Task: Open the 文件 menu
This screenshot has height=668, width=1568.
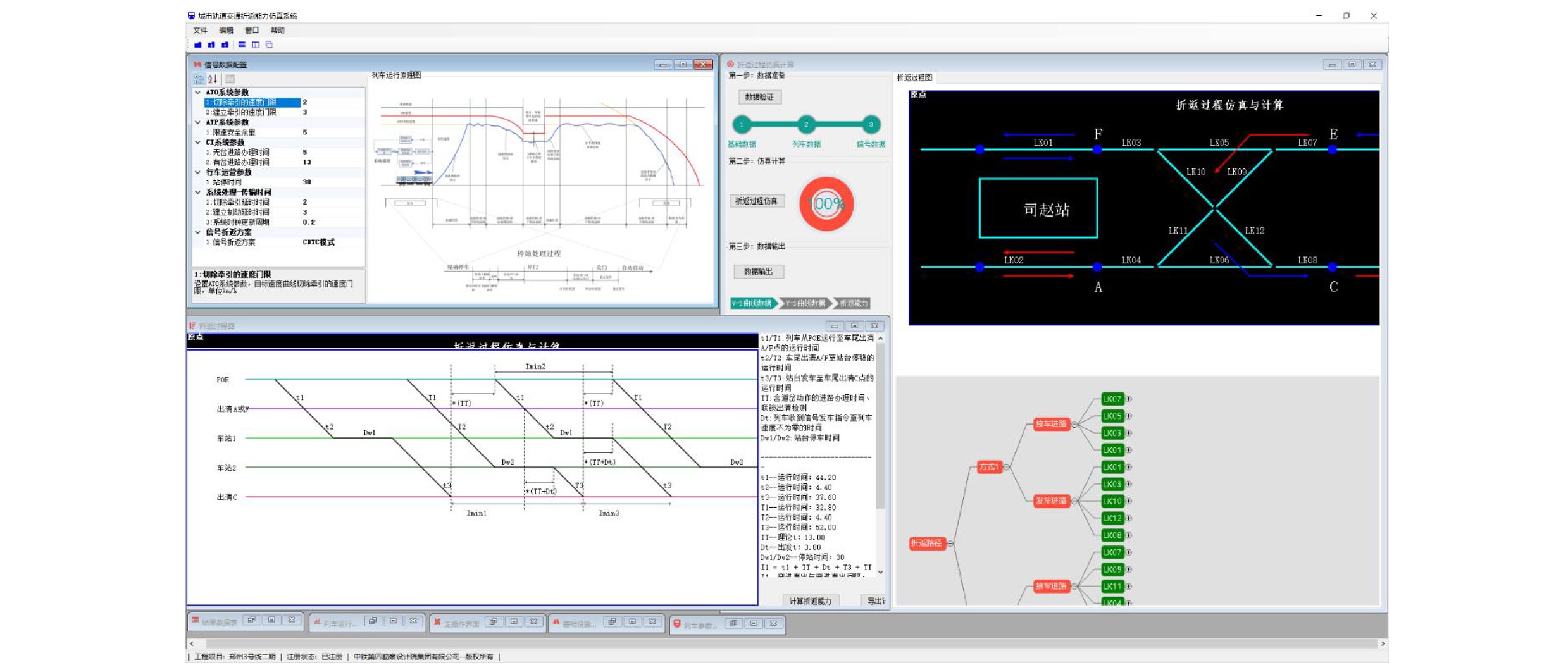Action: tap(200, 30)
